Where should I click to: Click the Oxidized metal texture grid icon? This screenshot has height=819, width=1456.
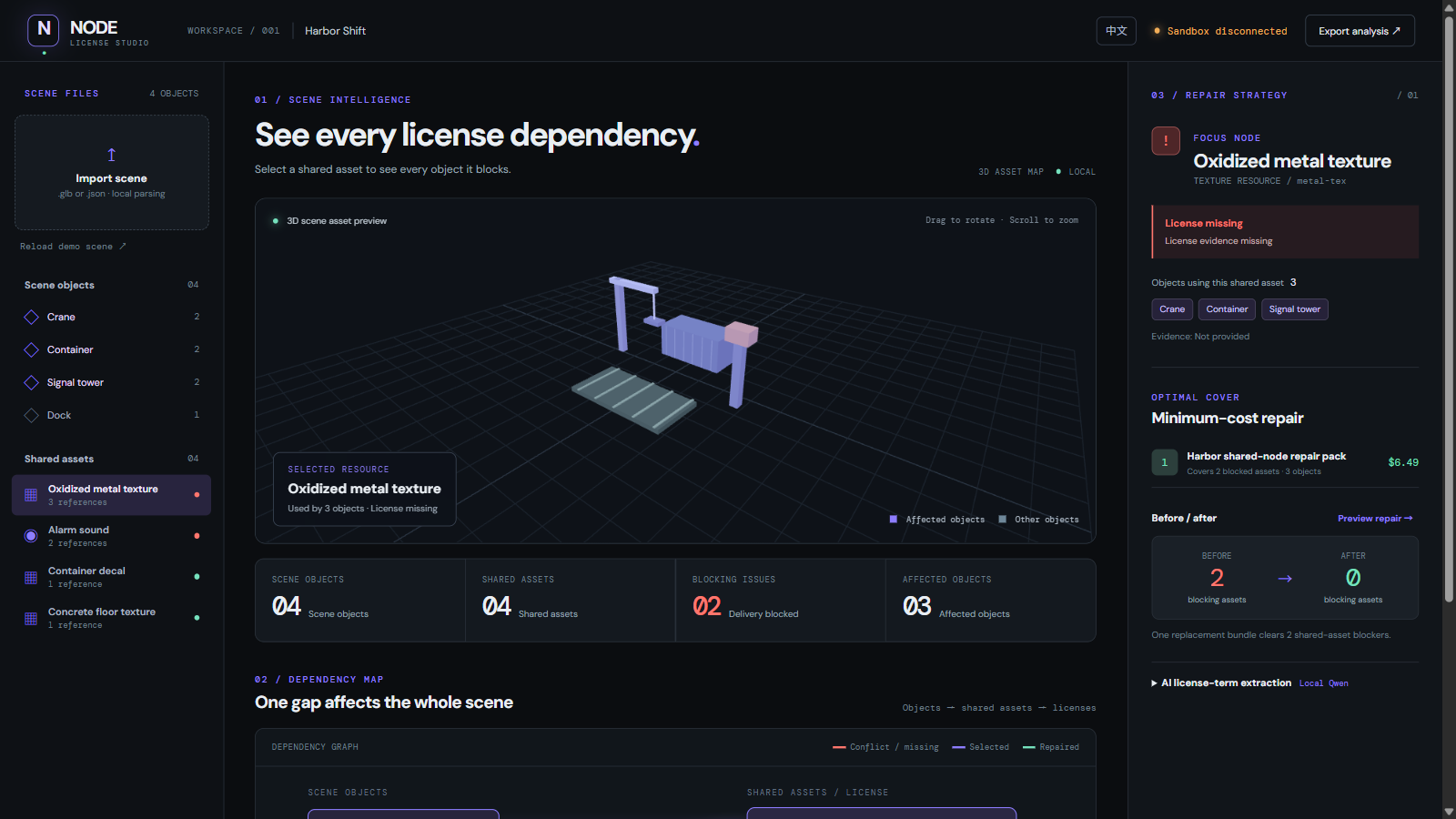pyautogui.click(x=31, y=495)
